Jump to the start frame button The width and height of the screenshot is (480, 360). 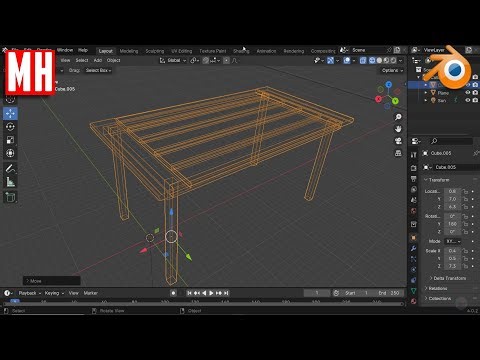189,293
